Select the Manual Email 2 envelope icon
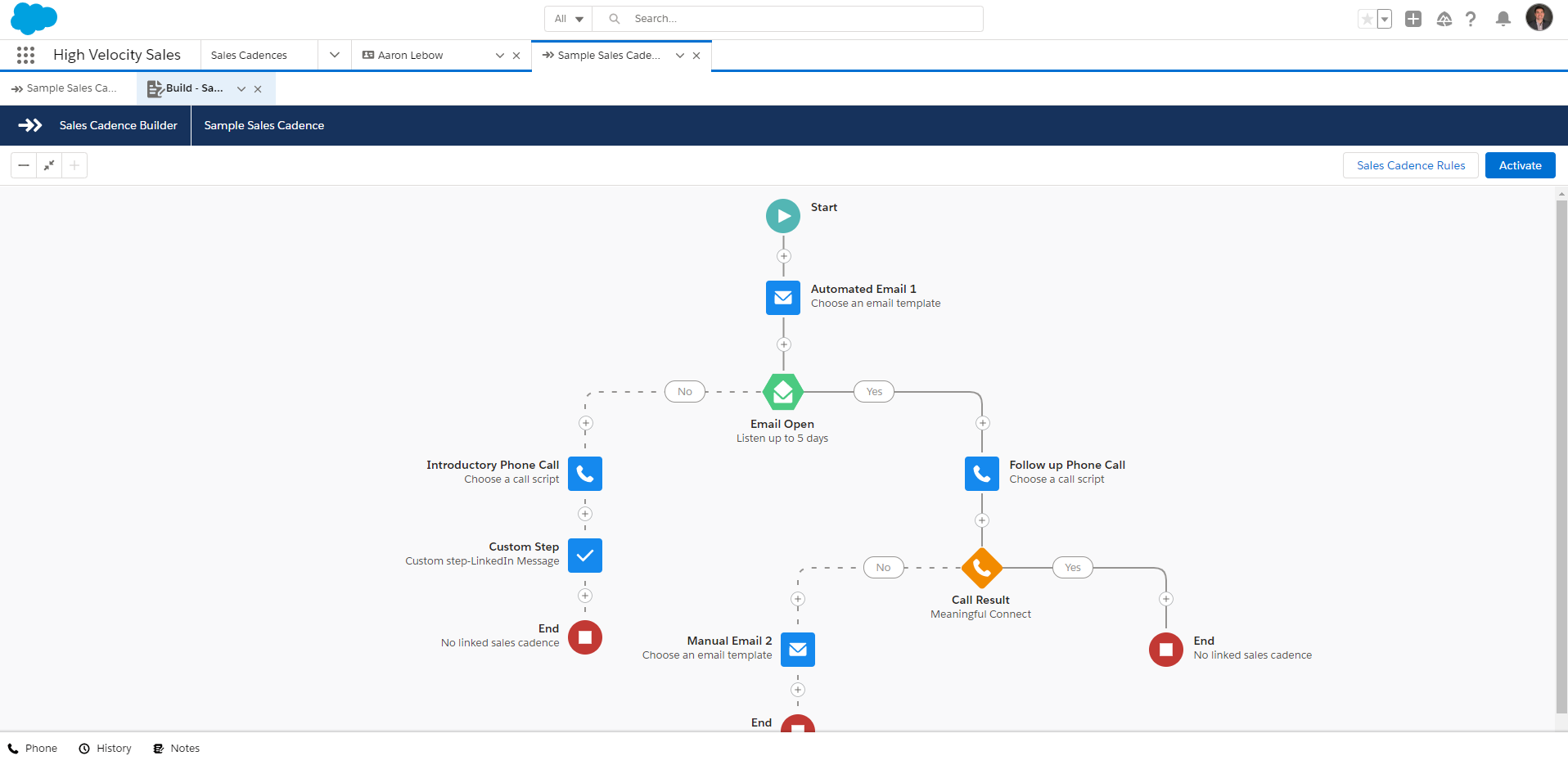 click(798, 650)
